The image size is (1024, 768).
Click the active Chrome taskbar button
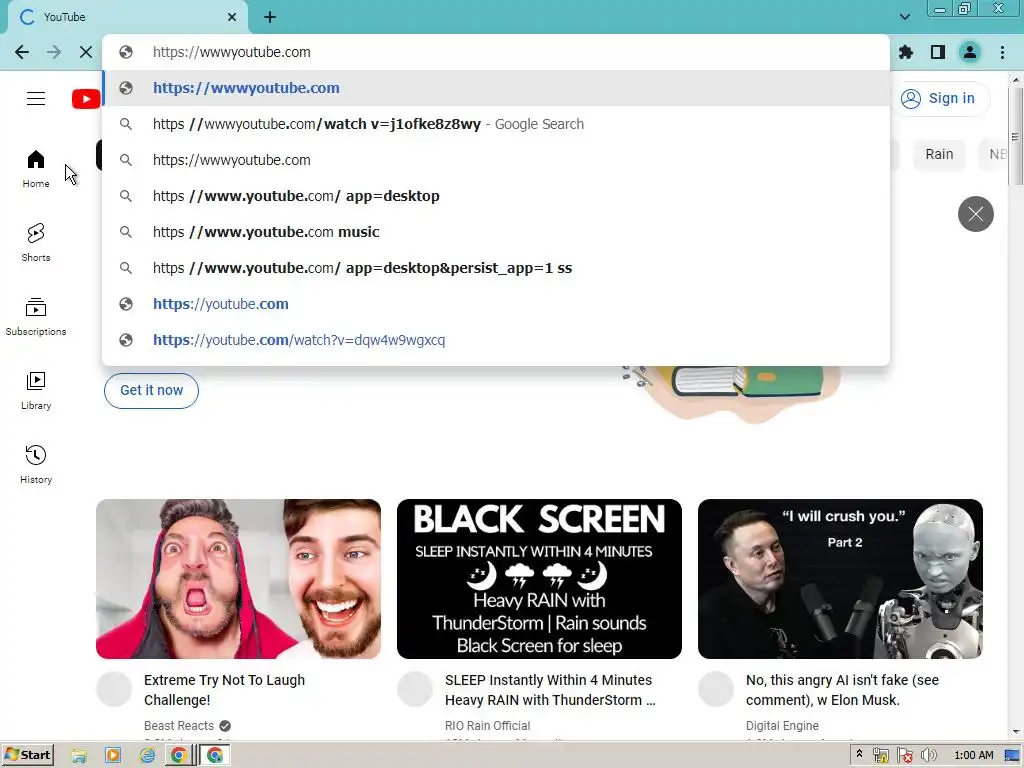[x=214, y=756]
